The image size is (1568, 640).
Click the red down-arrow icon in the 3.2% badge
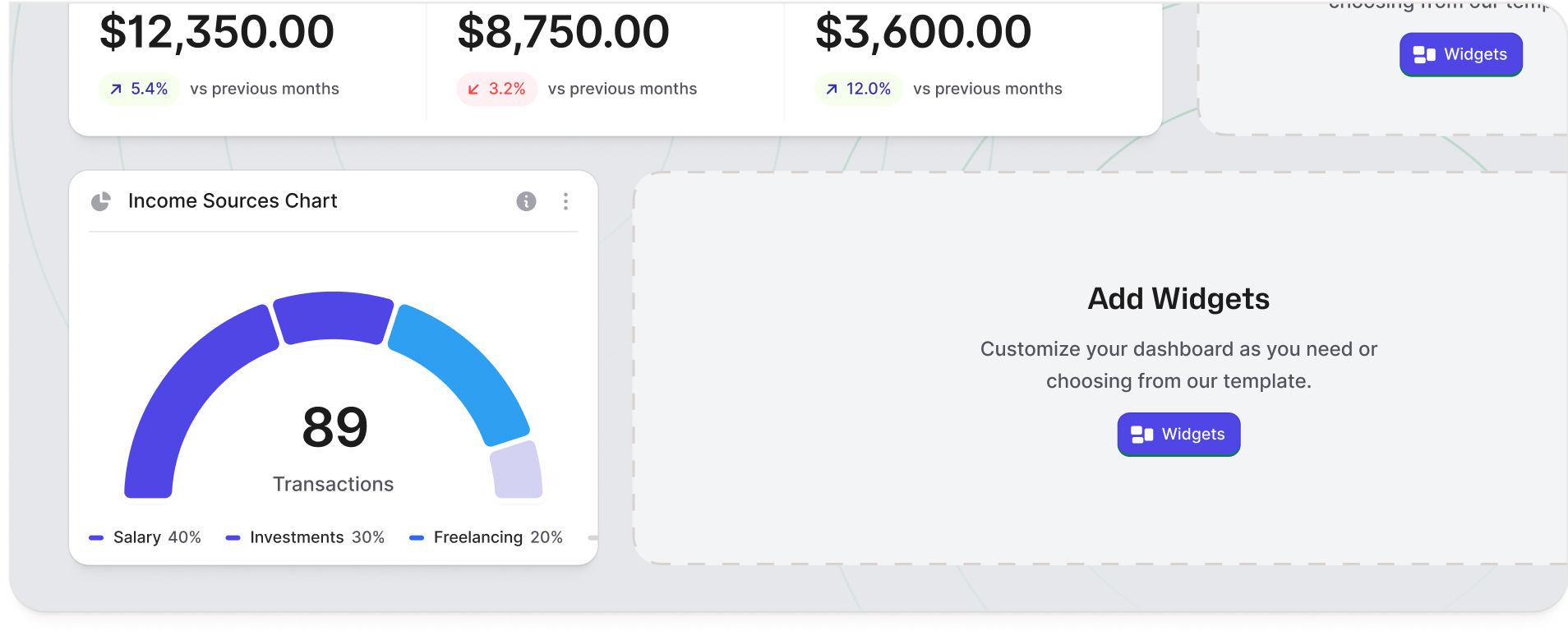[x=473, y=89]
